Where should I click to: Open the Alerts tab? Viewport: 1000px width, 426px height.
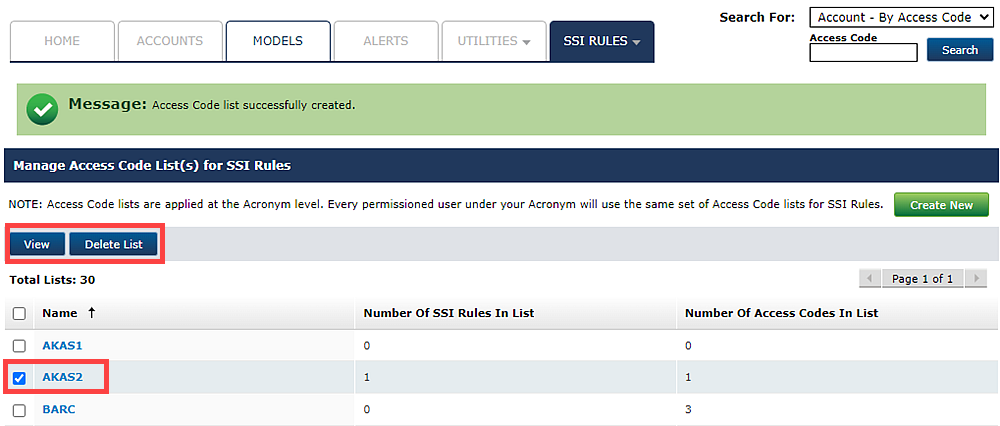coord(386,41)
